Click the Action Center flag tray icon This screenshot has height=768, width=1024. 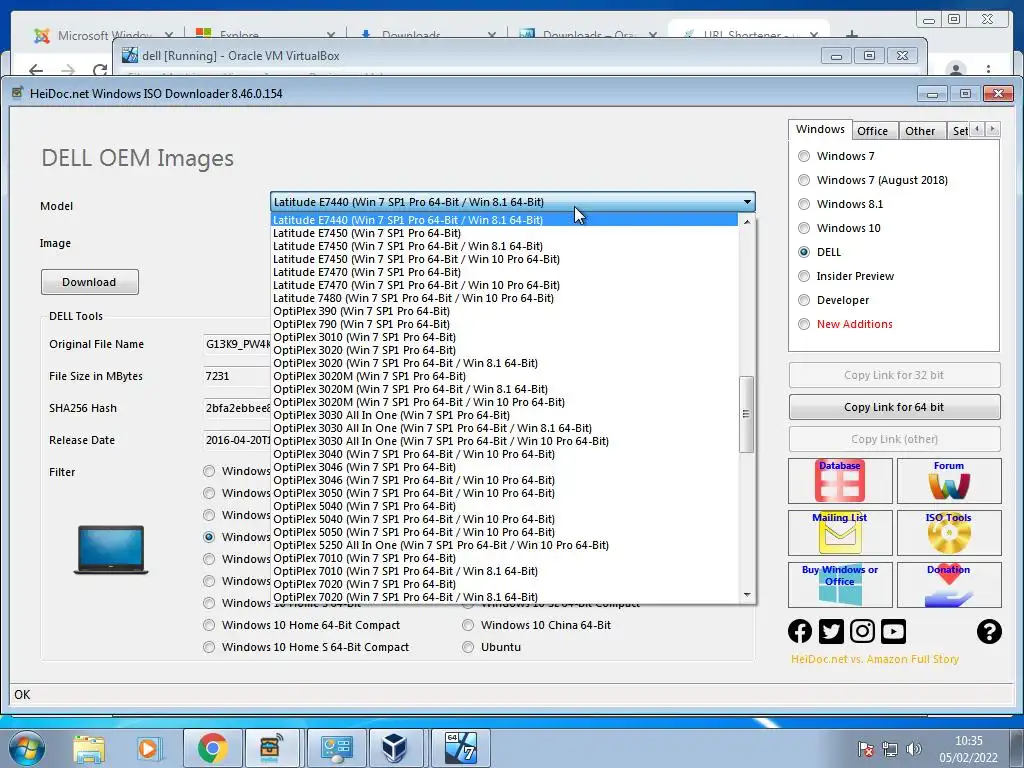(867, 748)
